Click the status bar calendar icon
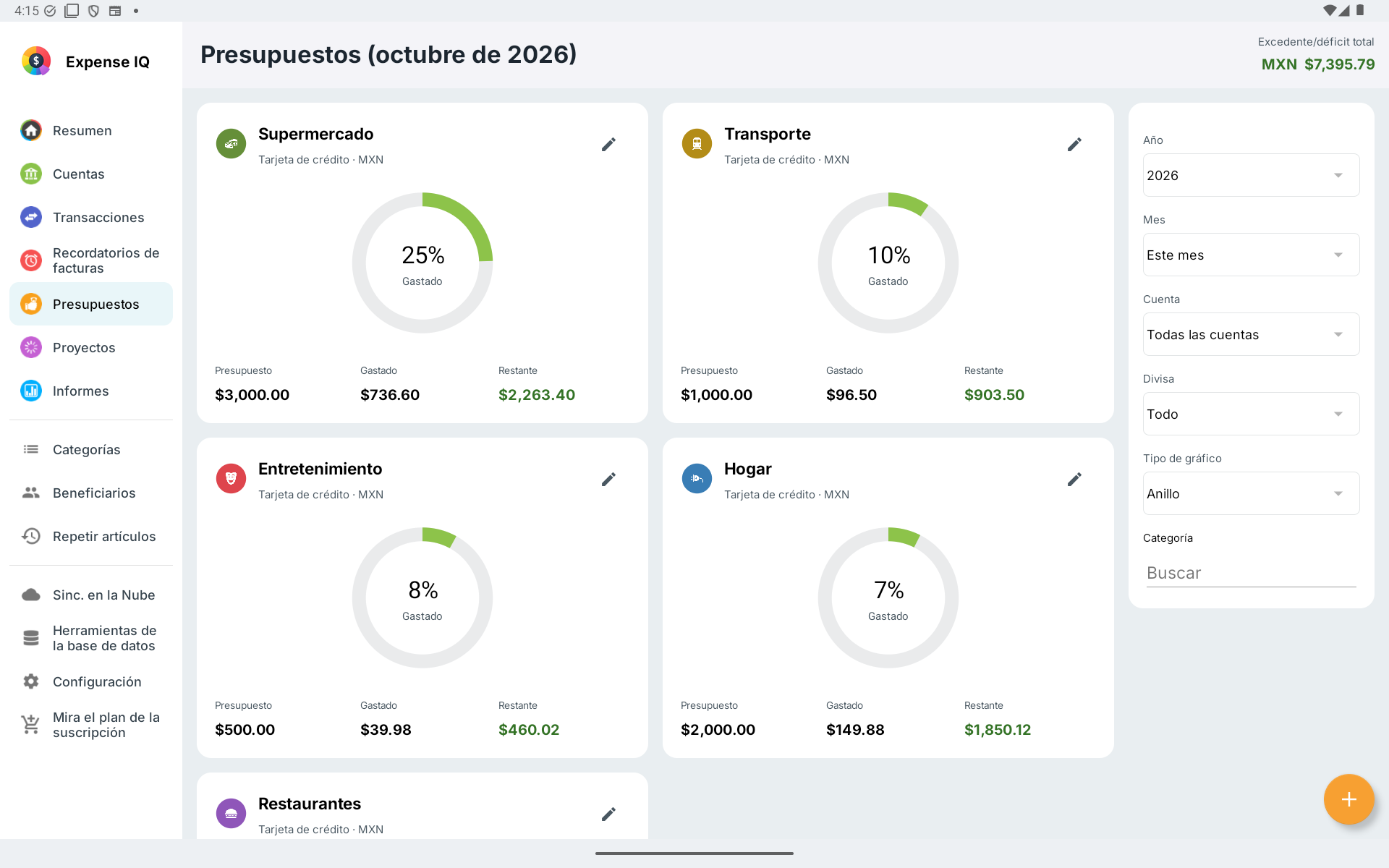 coord(115,11)
